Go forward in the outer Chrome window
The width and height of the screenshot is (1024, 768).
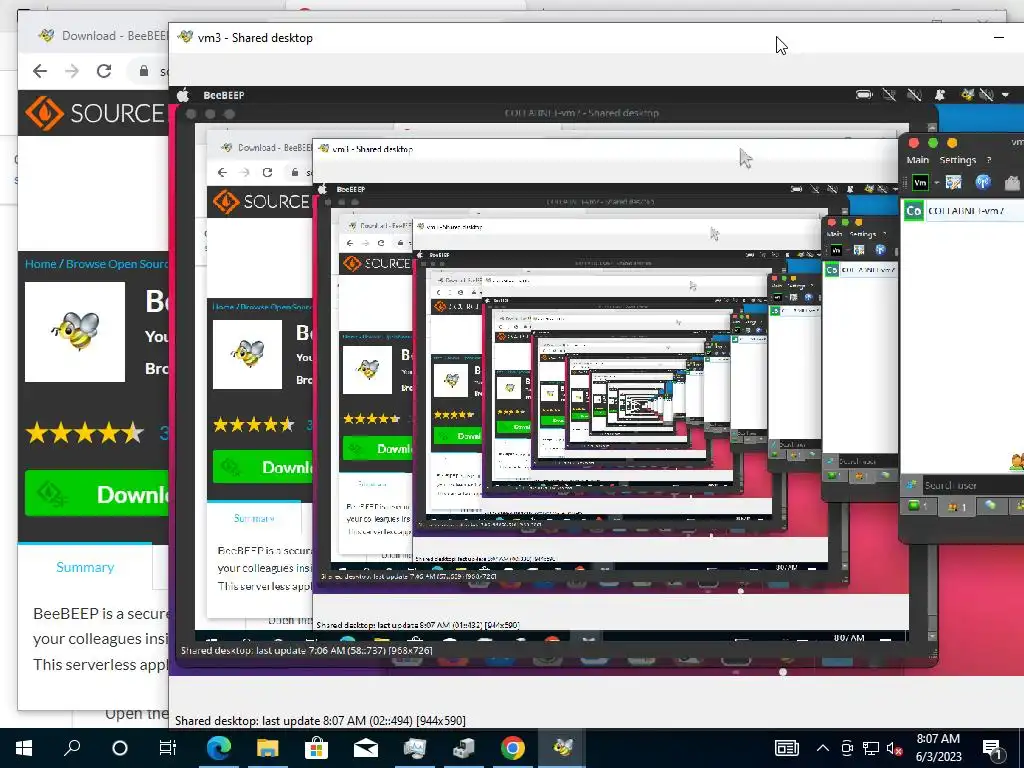[72, 71]
